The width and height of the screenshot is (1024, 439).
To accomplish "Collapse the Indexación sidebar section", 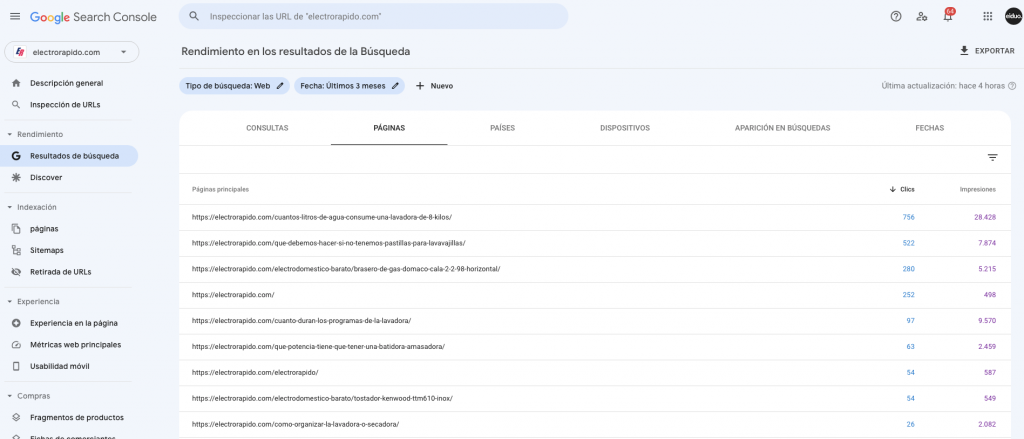I will click(10, 207).
